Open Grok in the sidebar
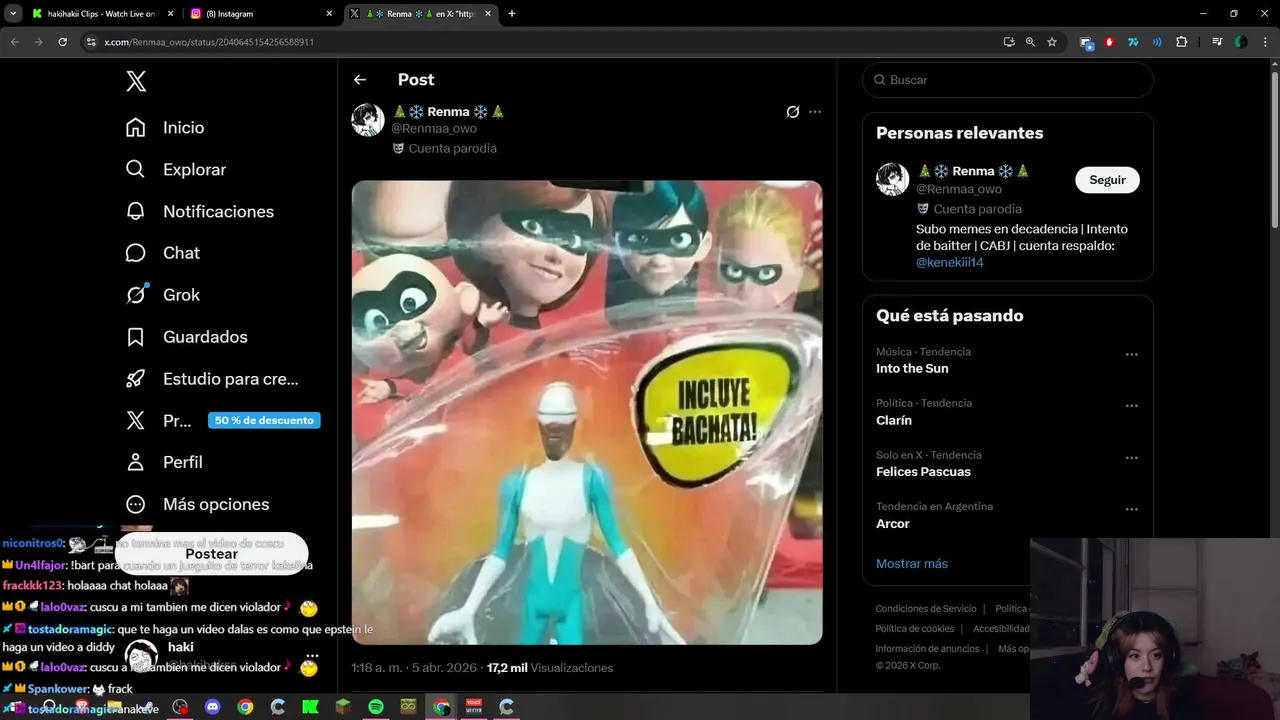 coord(163,294)
